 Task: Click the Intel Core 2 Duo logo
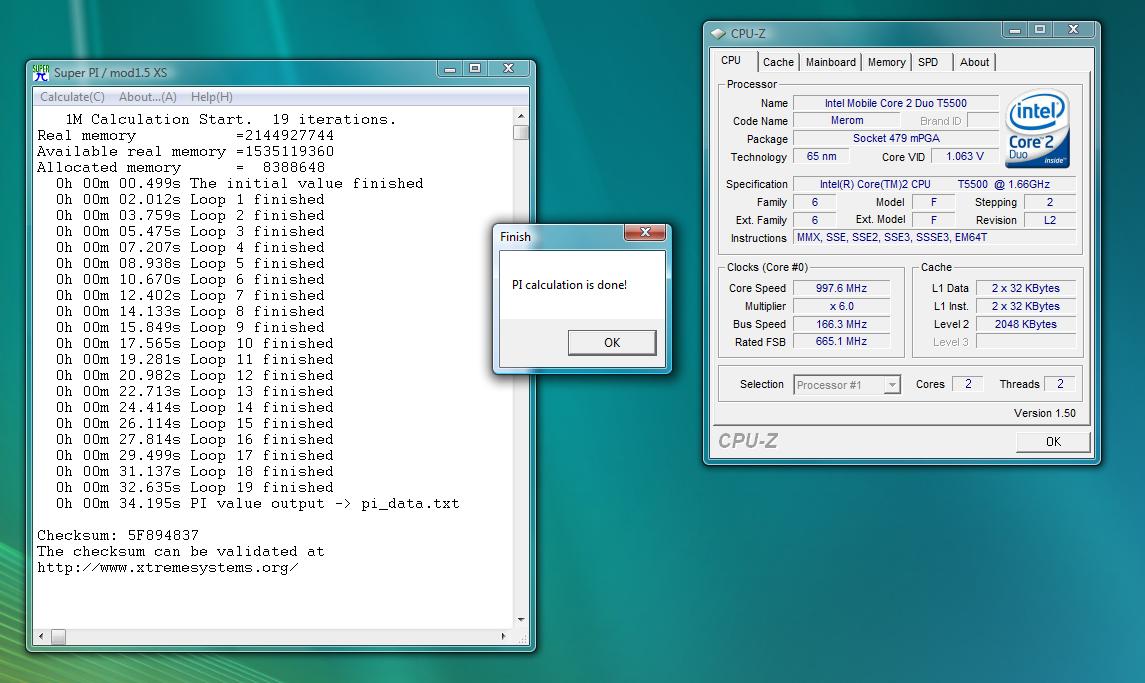pos(1038,129)
